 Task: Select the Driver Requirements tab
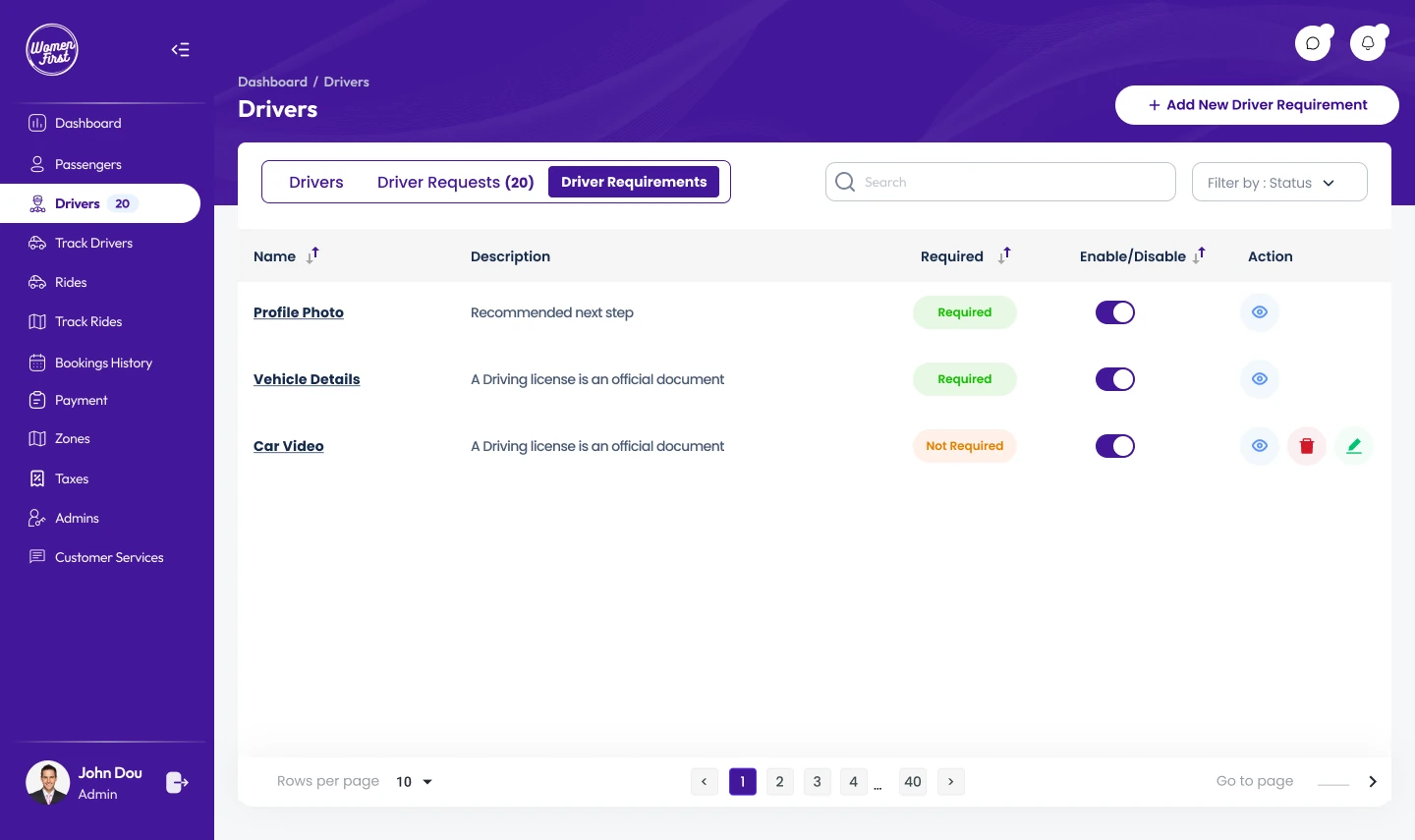point(634,182)
